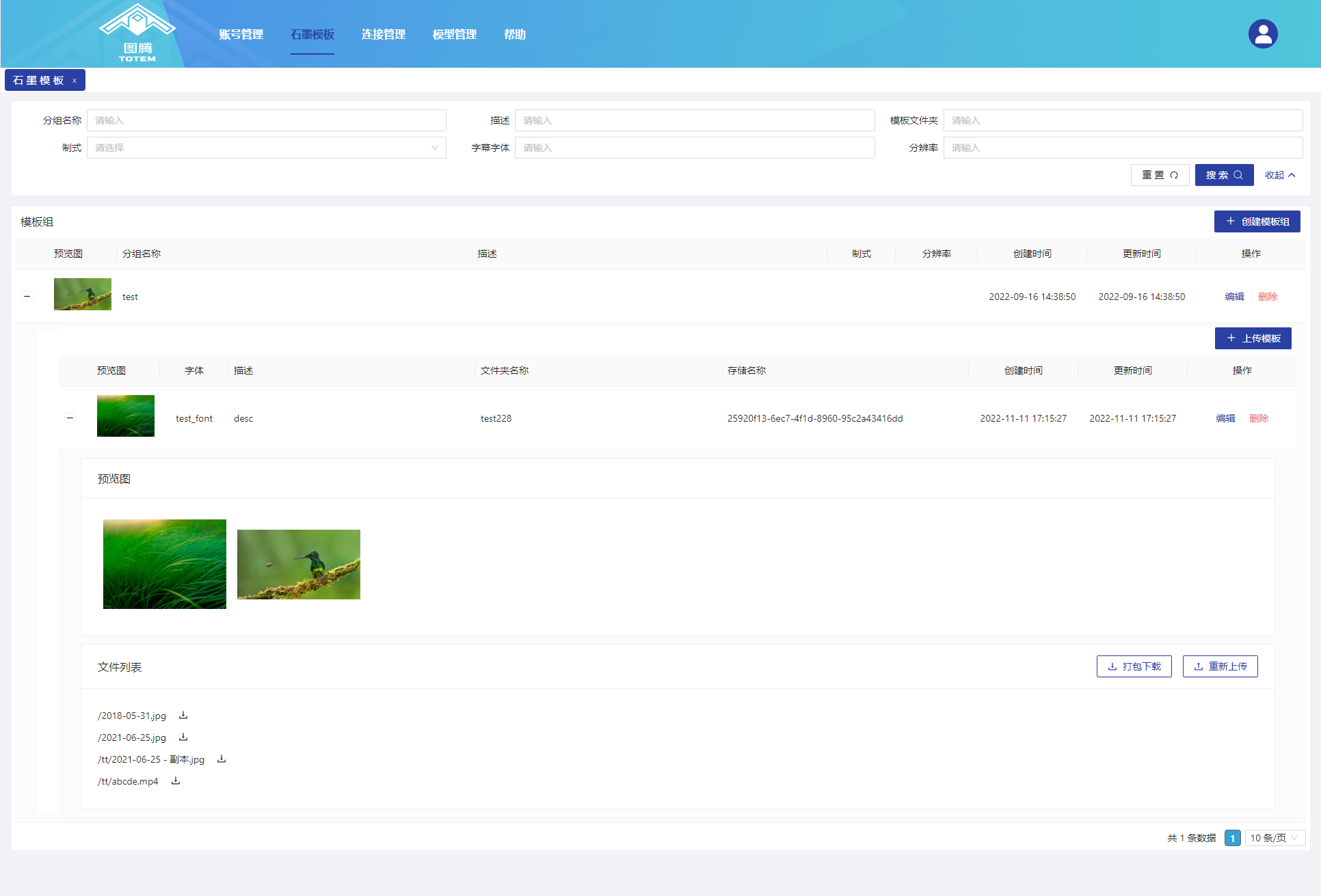Delete the test_font template via 删除
Image resolution: width=1321 pixels, height=896 pixels.
pos(1259,418)
